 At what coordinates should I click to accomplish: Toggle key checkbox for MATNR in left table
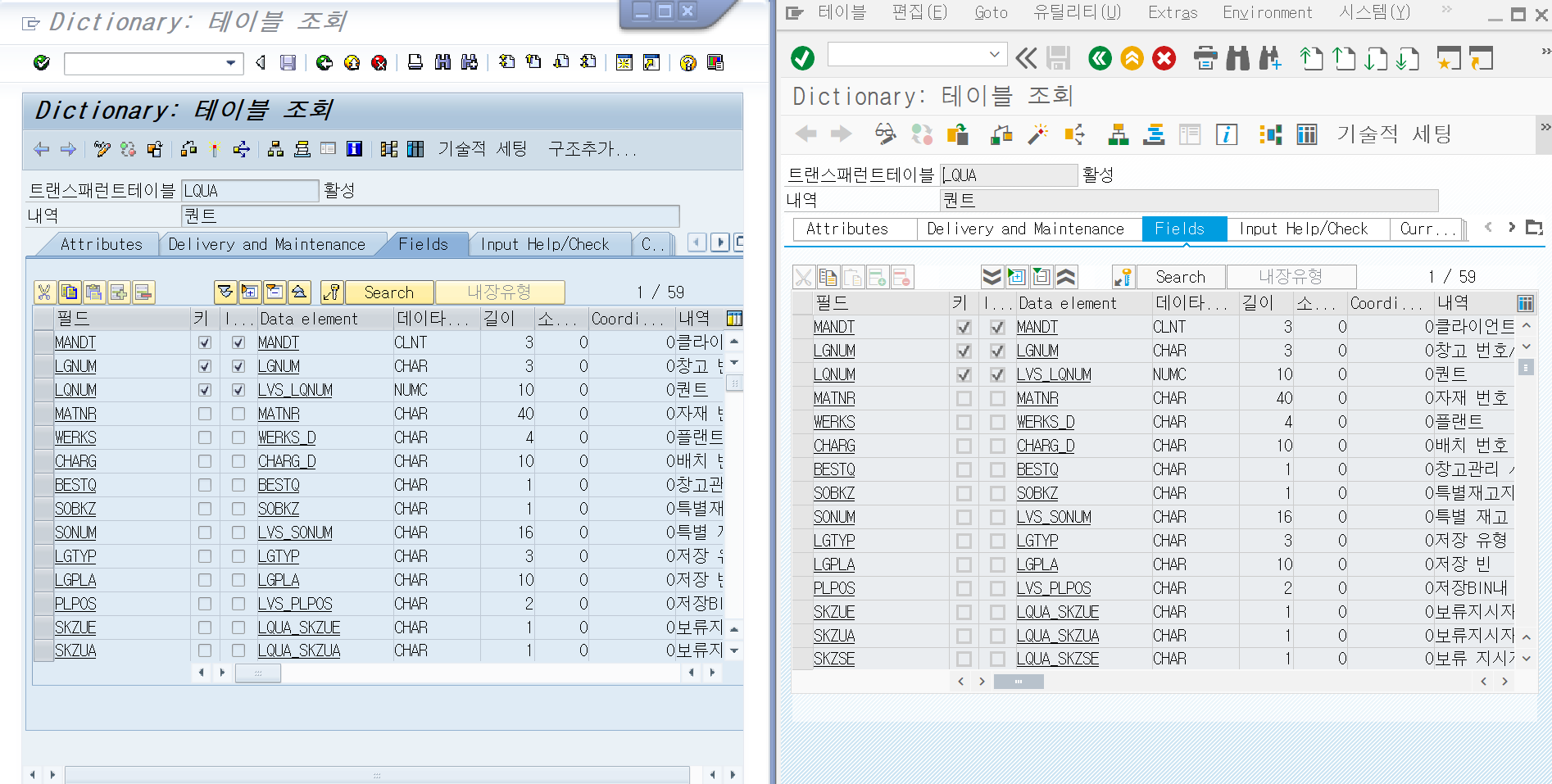205,414
